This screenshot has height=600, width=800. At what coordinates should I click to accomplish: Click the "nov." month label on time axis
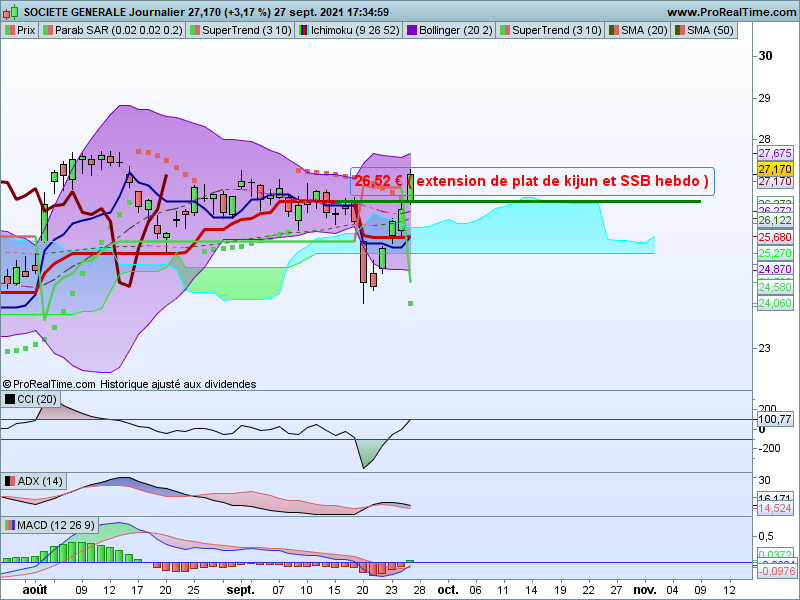click(645, 590)
